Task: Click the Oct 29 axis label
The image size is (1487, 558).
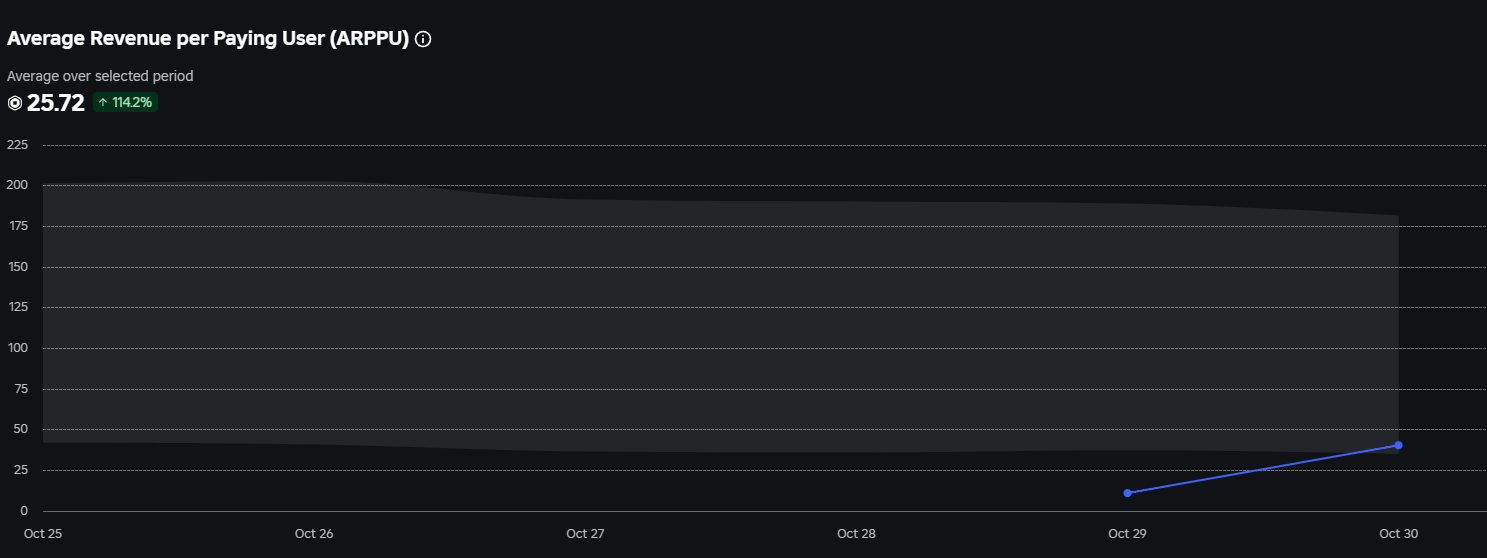Action: (1127, 534)
